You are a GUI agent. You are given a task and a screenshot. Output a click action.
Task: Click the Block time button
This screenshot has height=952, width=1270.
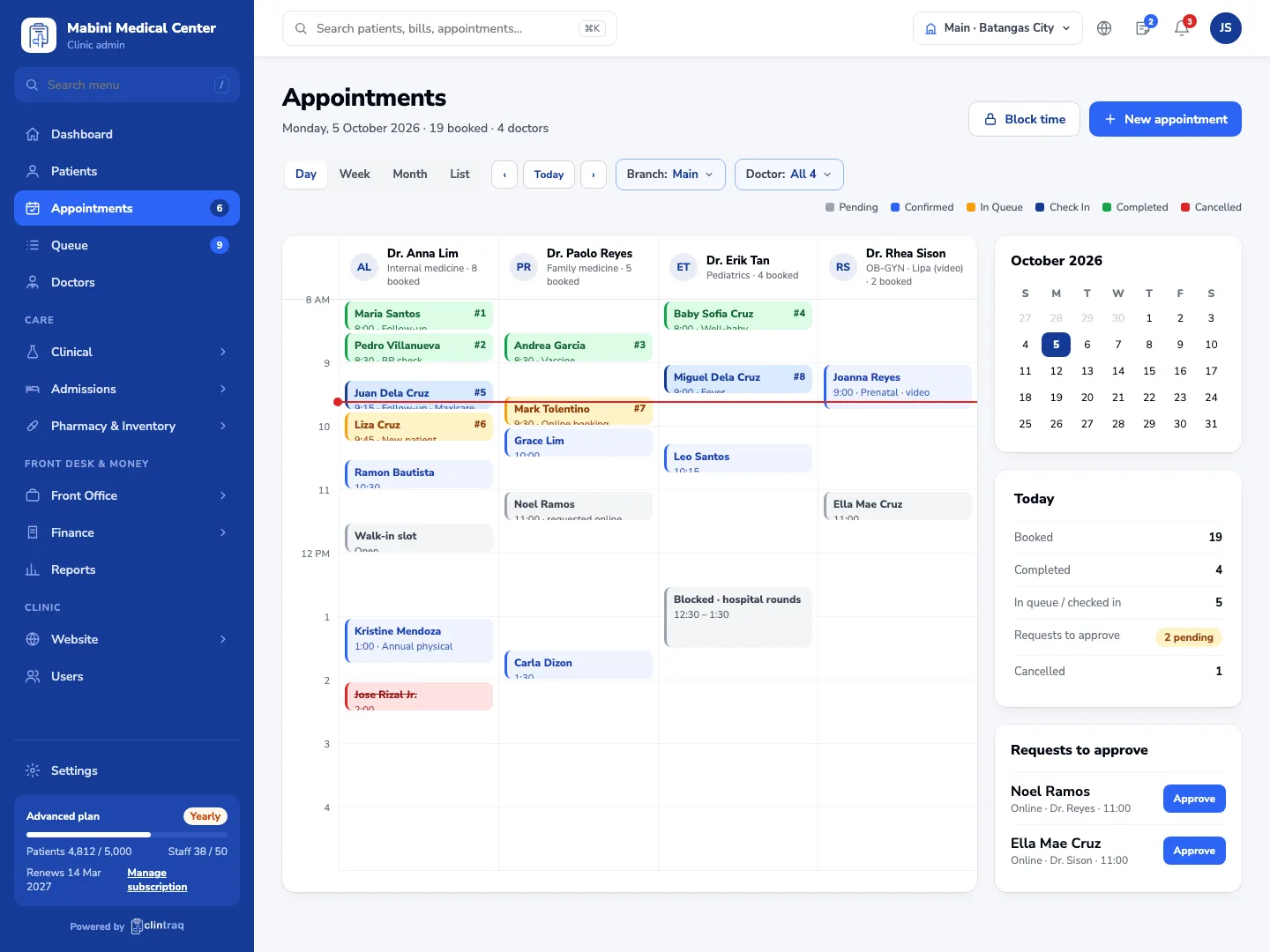[1025, 119]
